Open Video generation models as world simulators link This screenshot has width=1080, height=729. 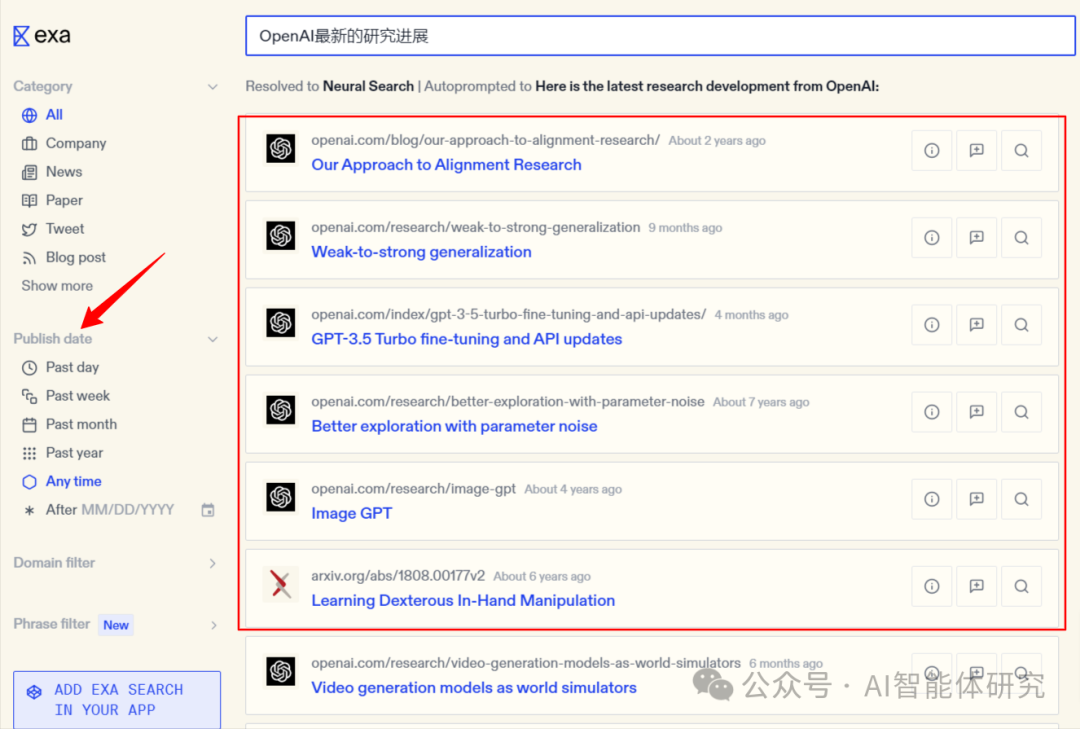pyautogui.click(x=474, y=688)
